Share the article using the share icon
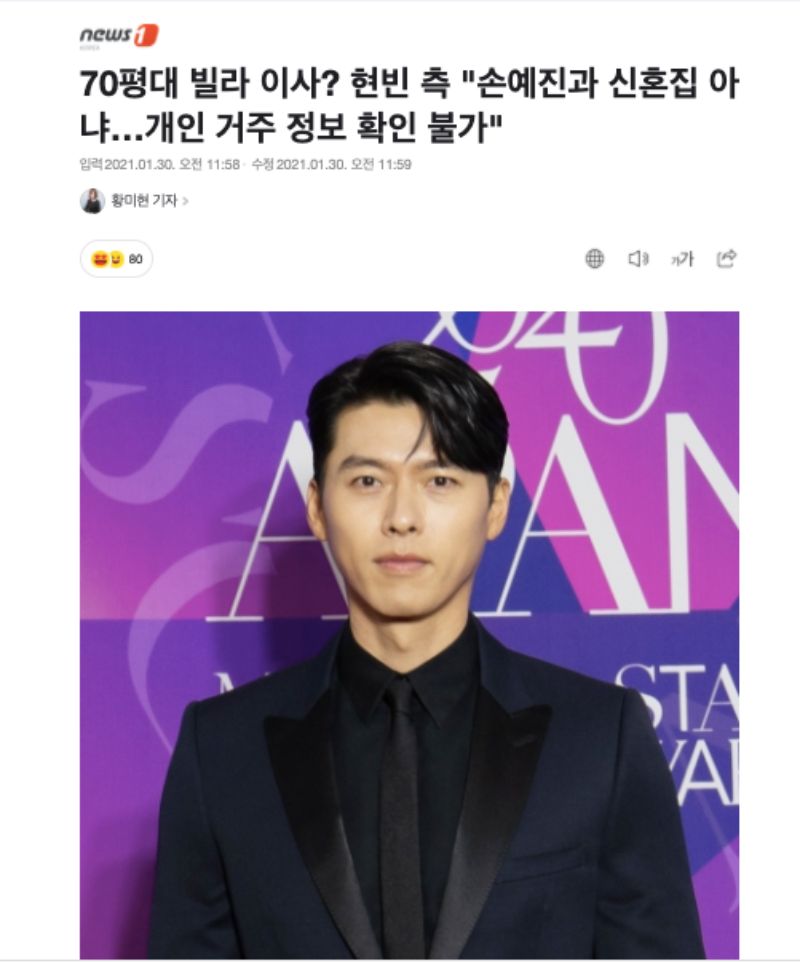The width and height of the screenshot is (800, 966). pos(727,259)
